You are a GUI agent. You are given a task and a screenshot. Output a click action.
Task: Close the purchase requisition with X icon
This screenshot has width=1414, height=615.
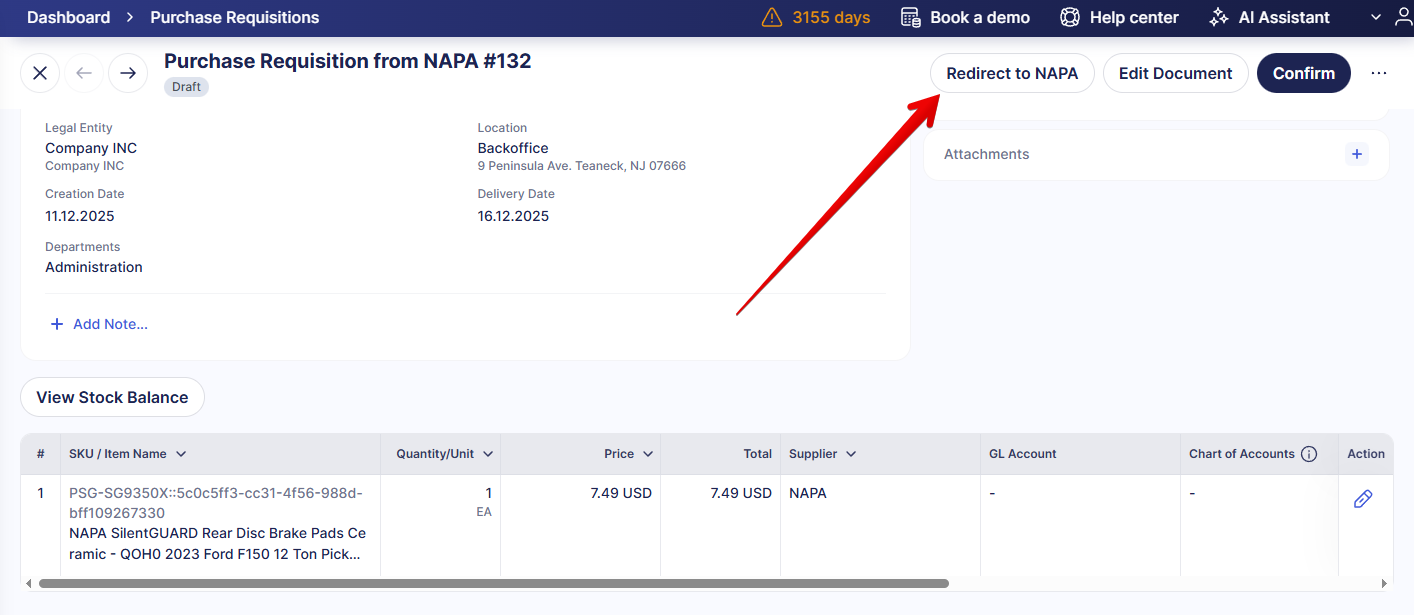point(40,73)
